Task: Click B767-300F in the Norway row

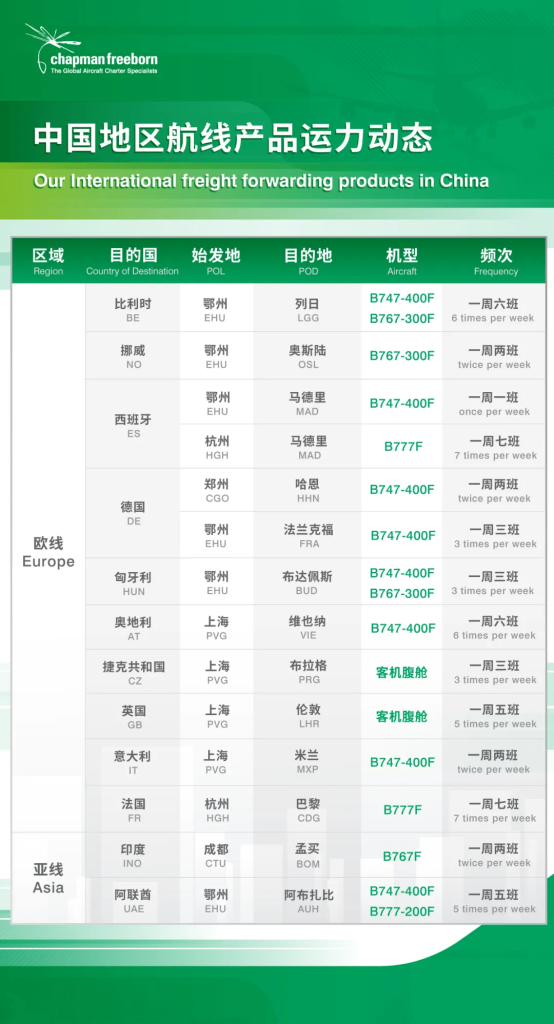Action: tap(402, 356)
